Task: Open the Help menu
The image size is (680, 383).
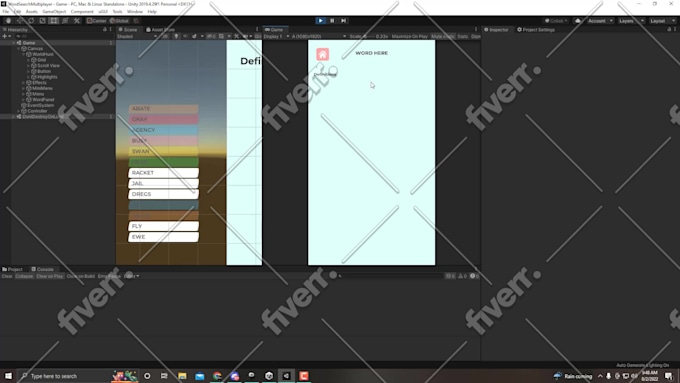Action: [x=152, y=12]
